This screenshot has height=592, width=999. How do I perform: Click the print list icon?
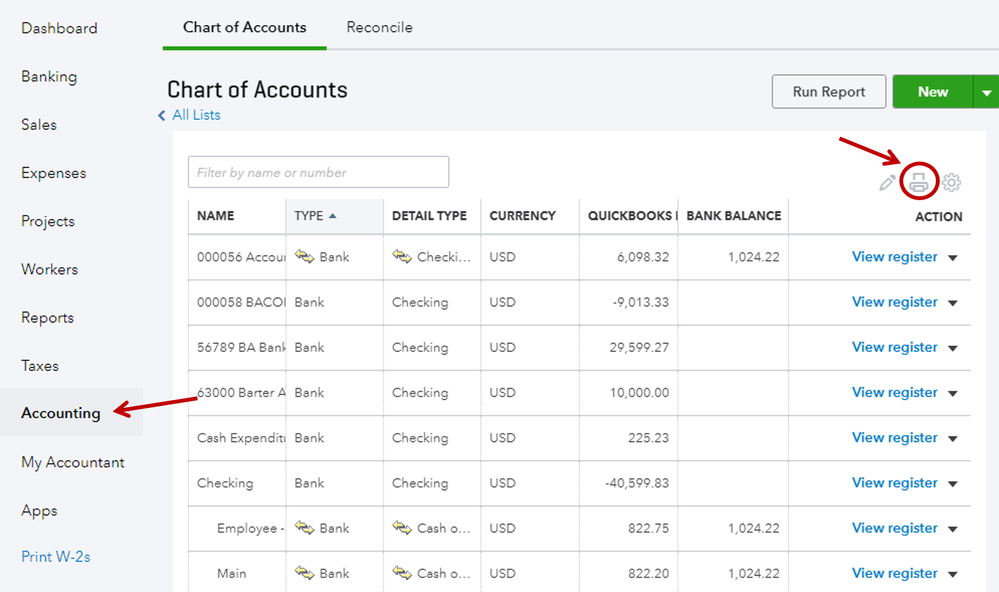click(919, 182)
